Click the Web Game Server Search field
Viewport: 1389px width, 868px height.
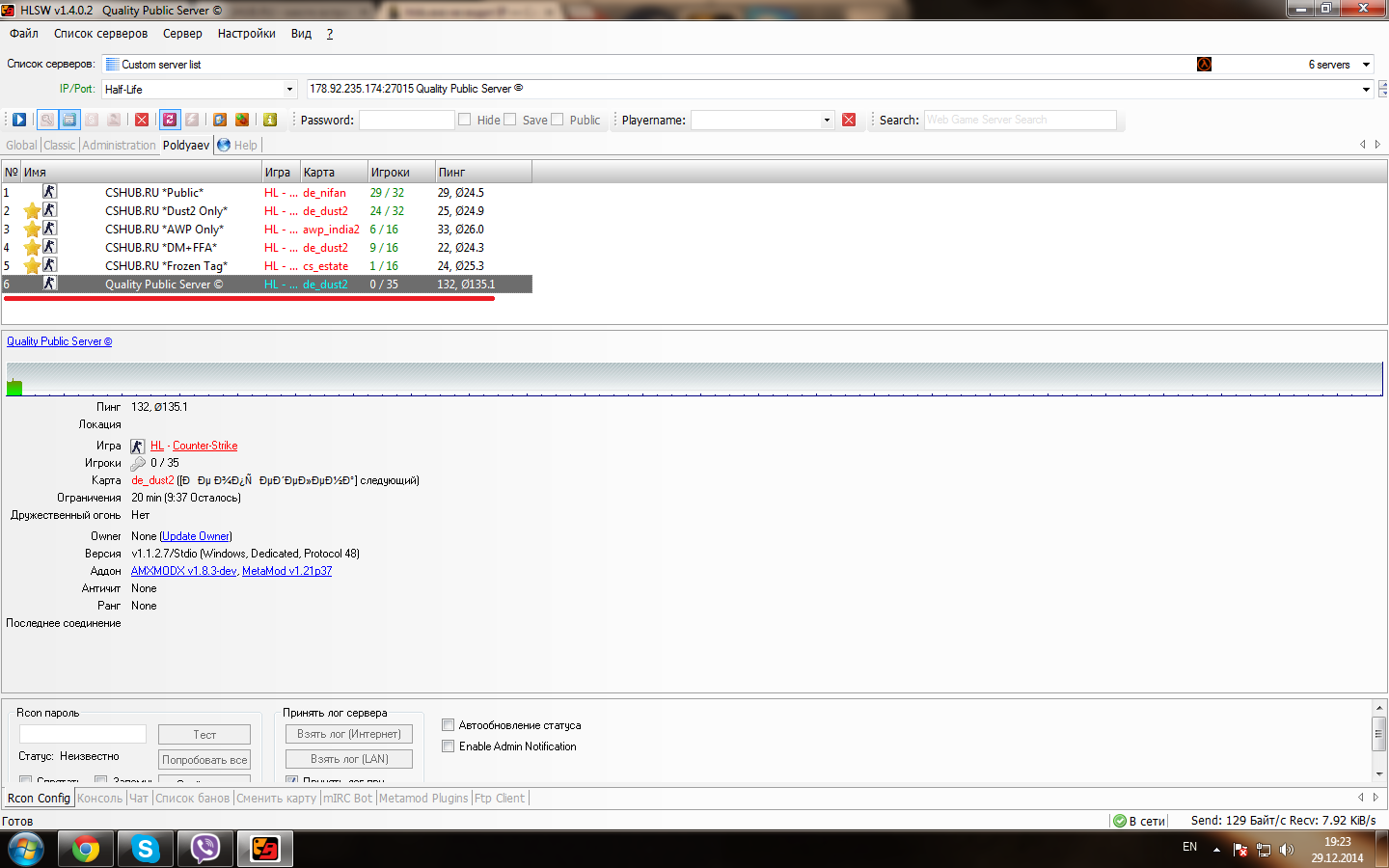click(1021, 120)
